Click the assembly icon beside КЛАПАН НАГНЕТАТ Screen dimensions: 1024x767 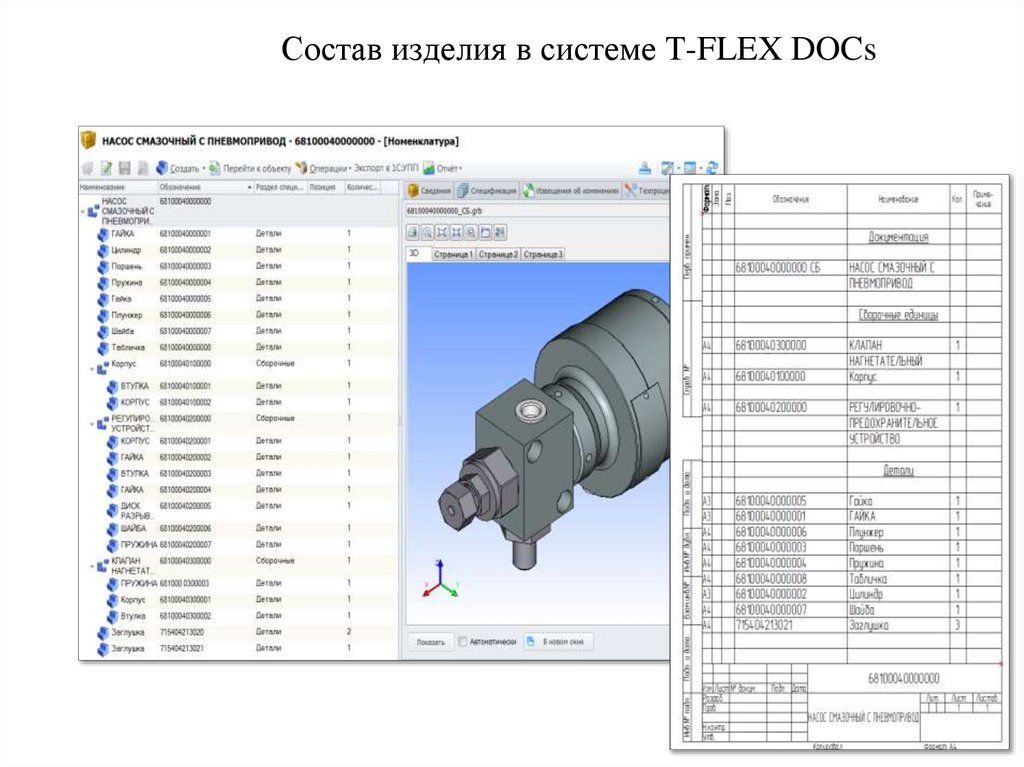click(103, 566)
